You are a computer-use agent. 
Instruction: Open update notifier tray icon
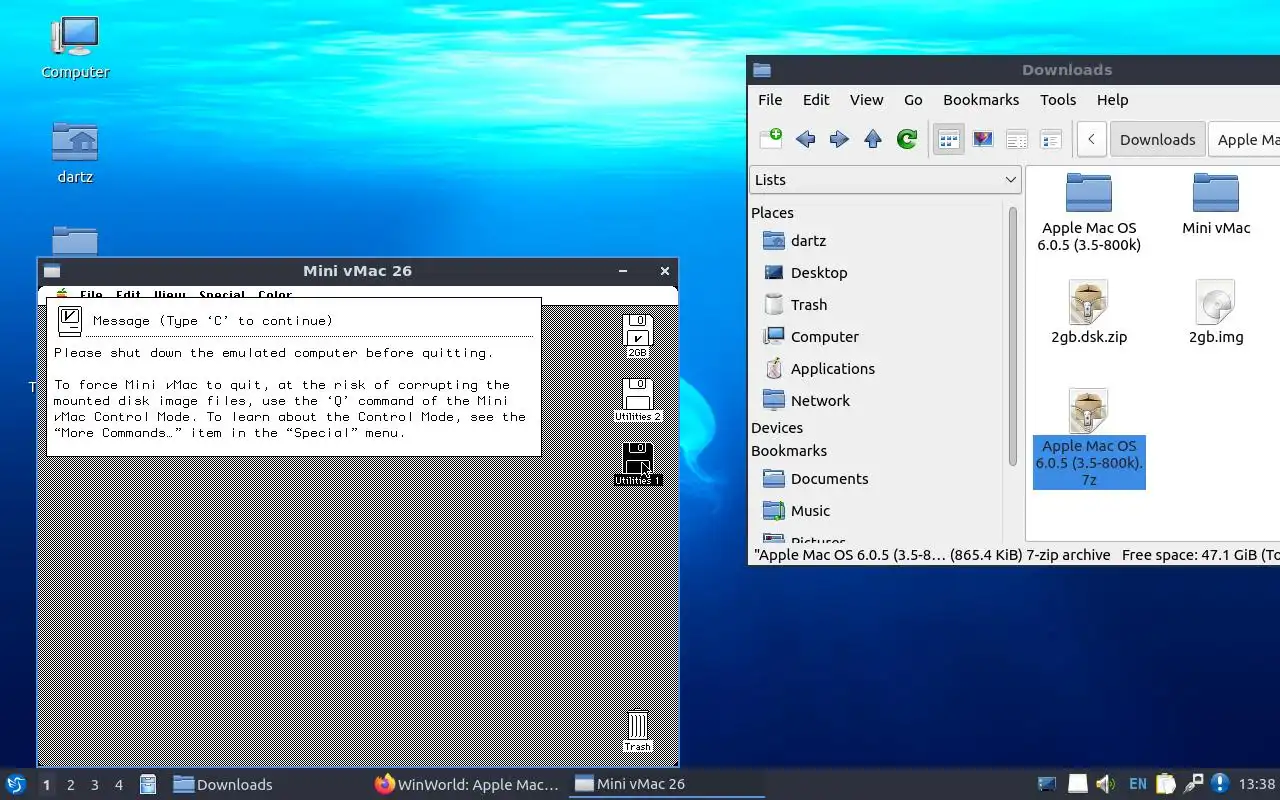click(1219, 784)
